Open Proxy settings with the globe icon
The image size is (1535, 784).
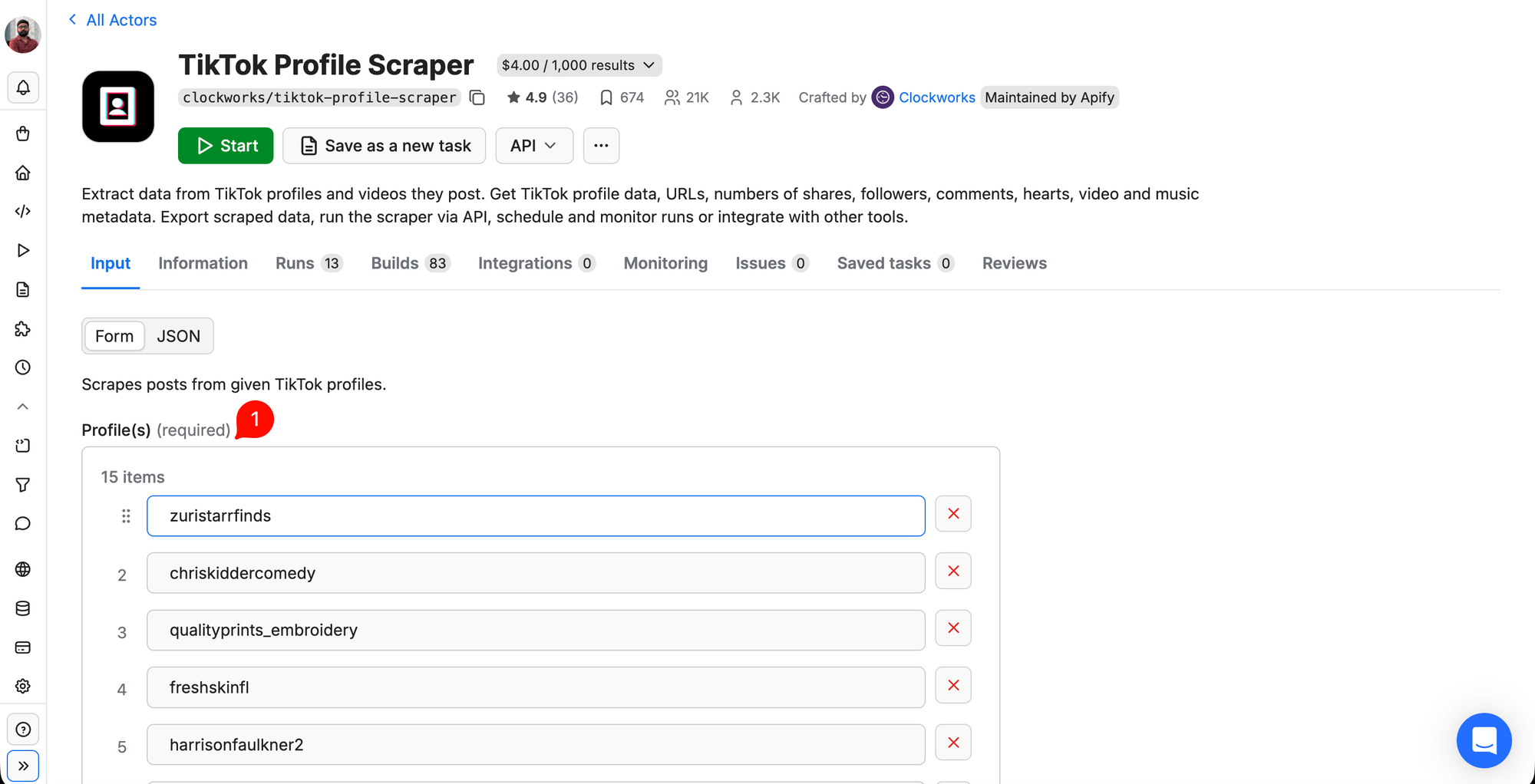tap(23, 569)
